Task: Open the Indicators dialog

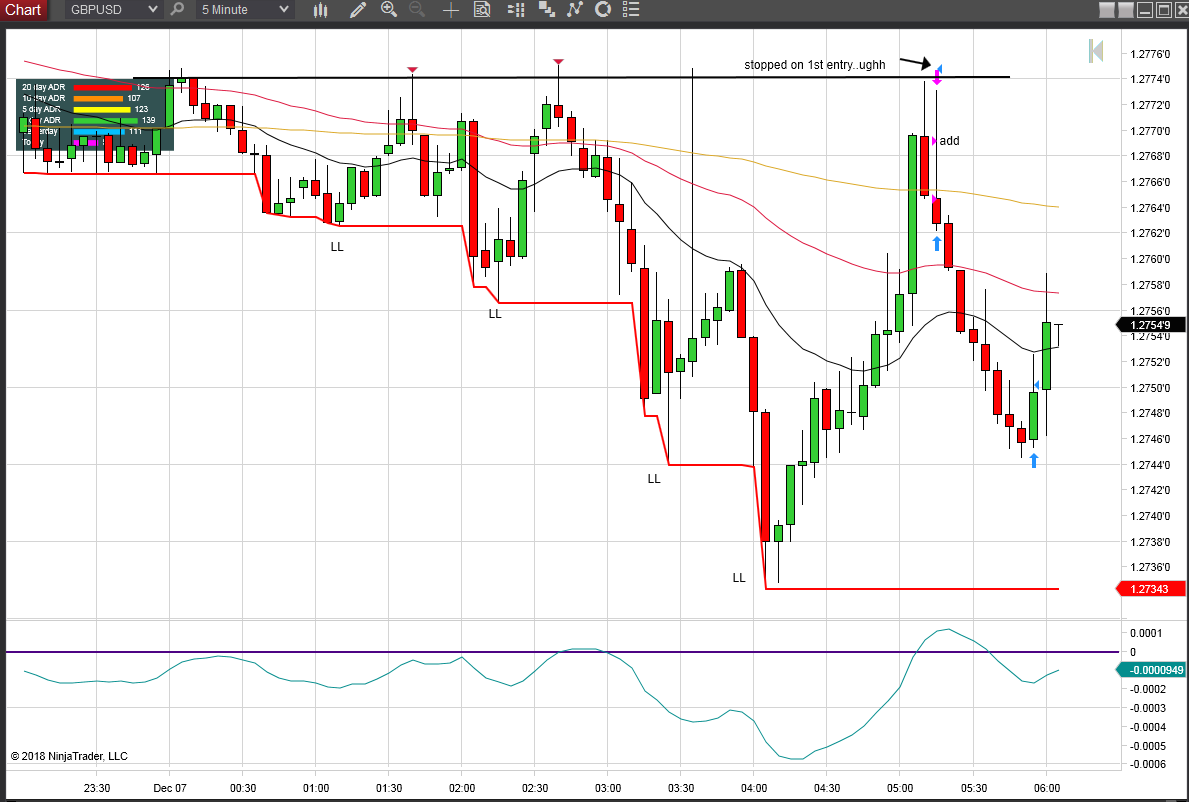Action: click(575, 10)
